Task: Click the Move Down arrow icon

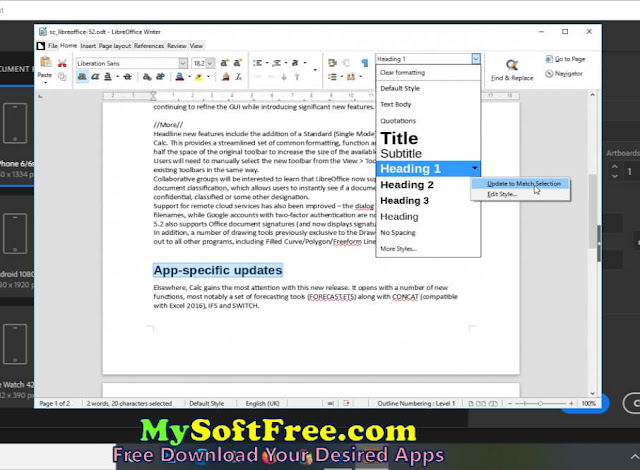Action: click(x=284, y=77)
